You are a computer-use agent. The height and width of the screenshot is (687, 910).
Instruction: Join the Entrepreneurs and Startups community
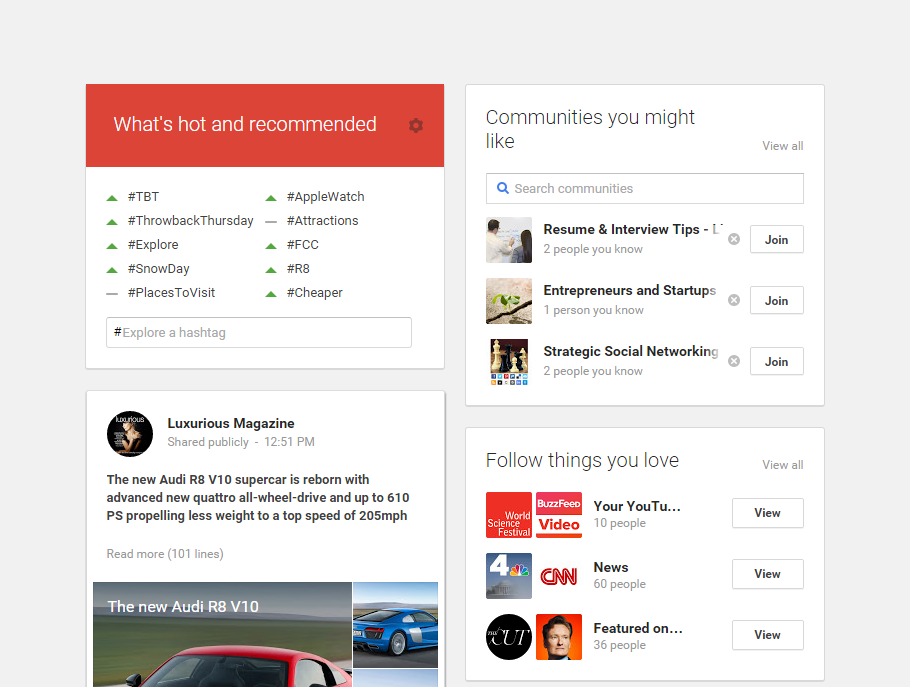coord(776,301)
